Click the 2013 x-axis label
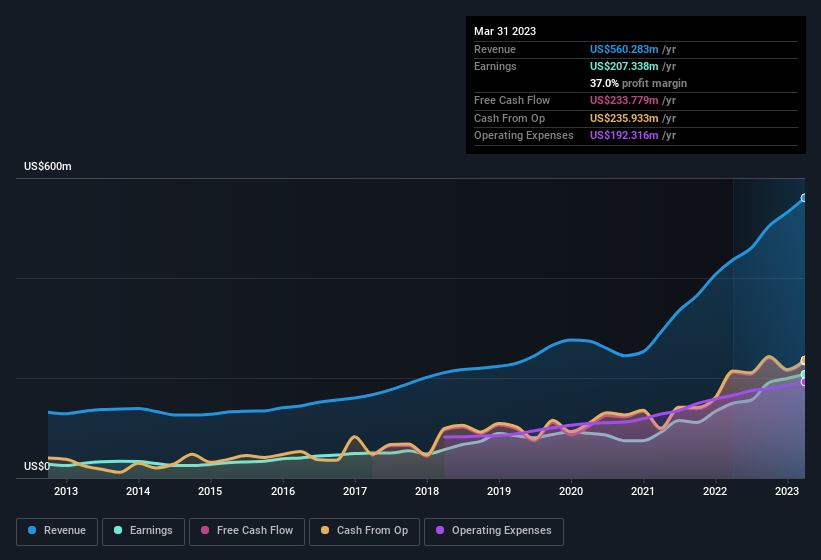 click(x=66, y=491)
